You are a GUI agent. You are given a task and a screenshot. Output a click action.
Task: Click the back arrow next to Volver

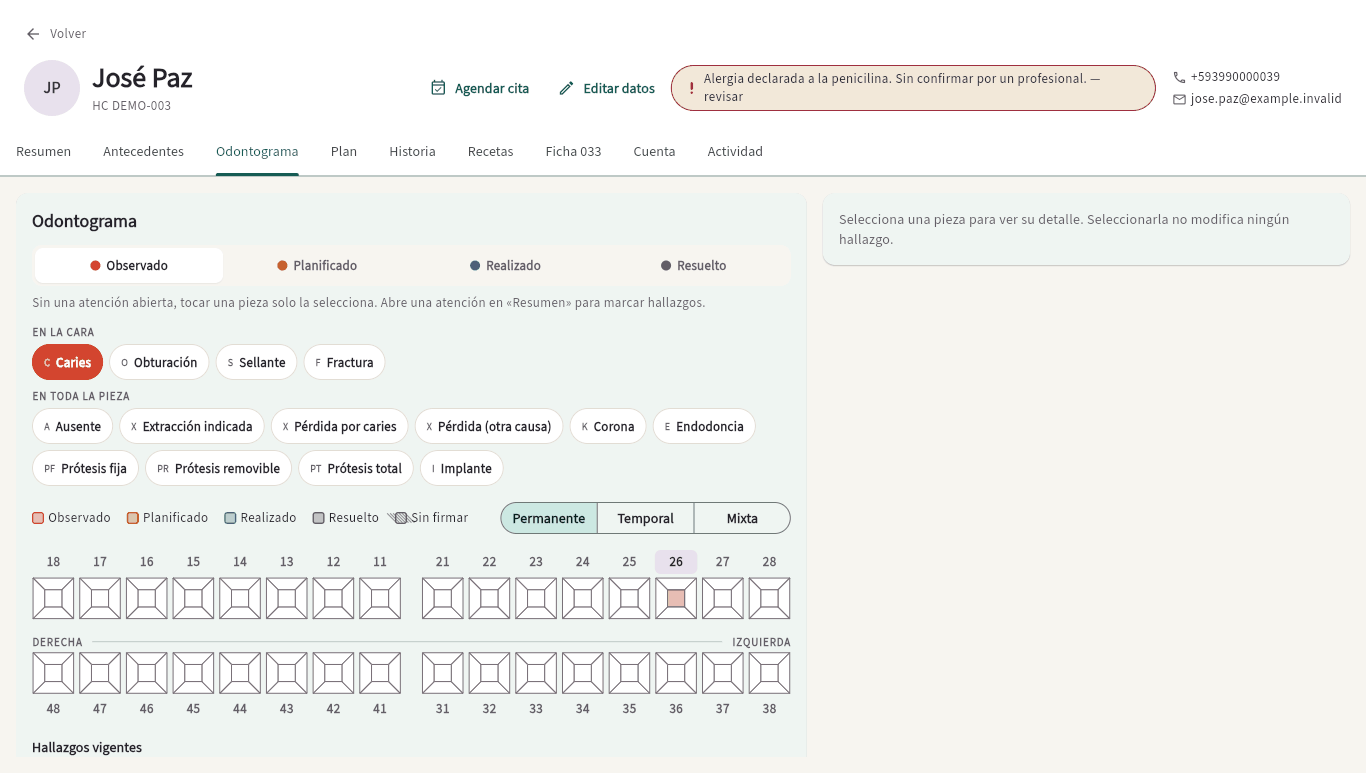(33, 34)
